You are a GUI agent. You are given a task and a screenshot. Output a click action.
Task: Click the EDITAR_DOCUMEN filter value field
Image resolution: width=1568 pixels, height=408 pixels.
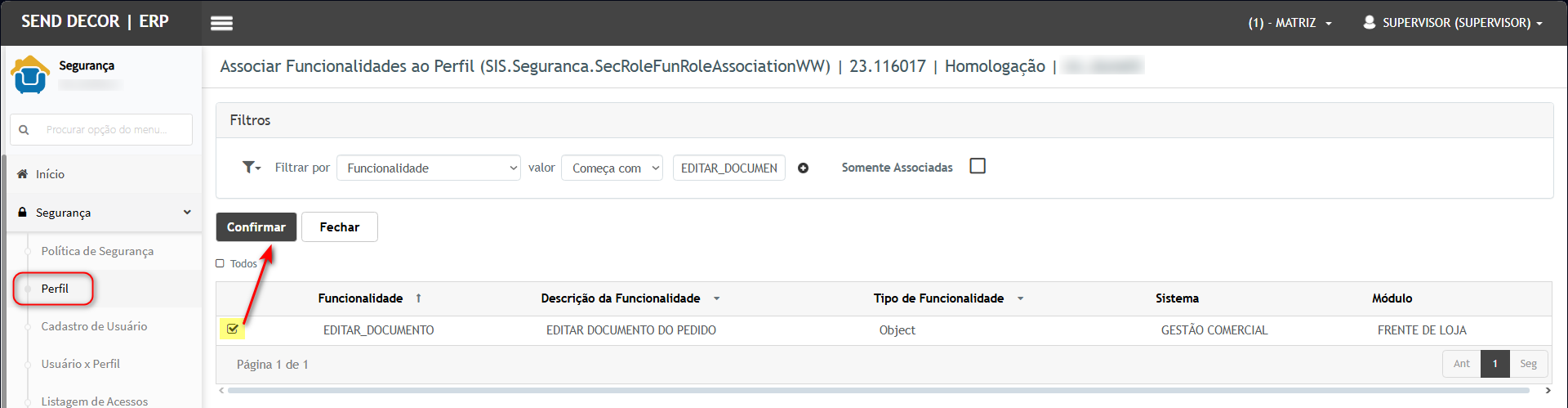(x=729, y=168)
